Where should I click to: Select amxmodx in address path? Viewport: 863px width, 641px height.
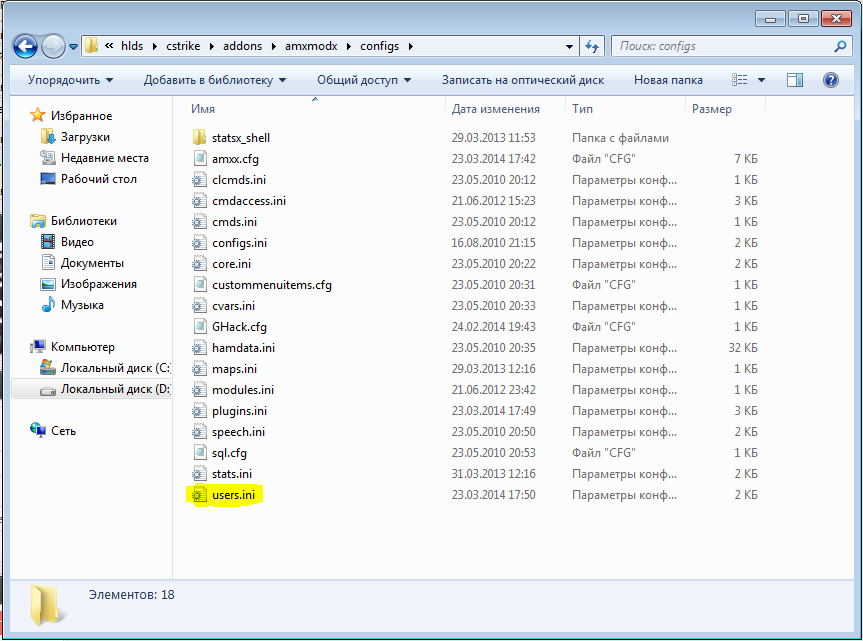[311, 46]
